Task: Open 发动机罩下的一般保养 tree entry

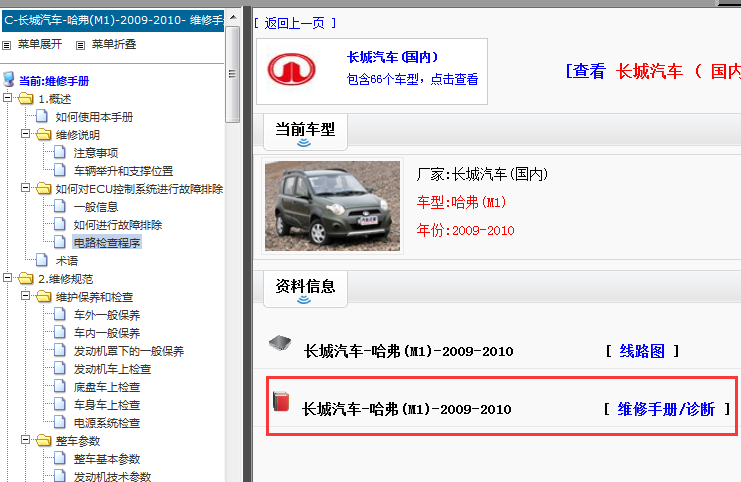Action: (129, 351)
